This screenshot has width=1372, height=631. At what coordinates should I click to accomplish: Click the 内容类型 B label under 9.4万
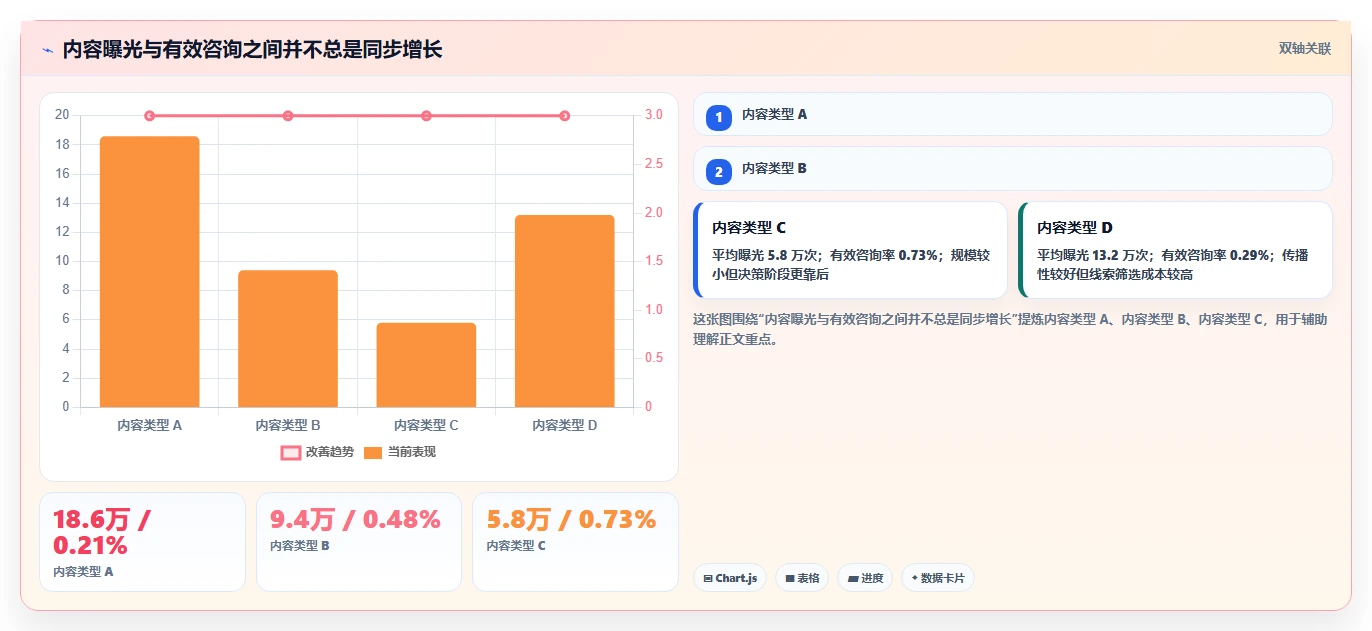(300, 546)
